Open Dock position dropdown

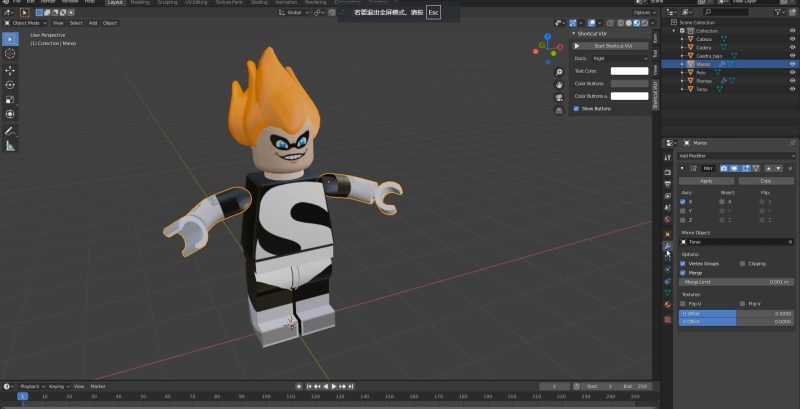pyautogui.click(x=619, y=59)
